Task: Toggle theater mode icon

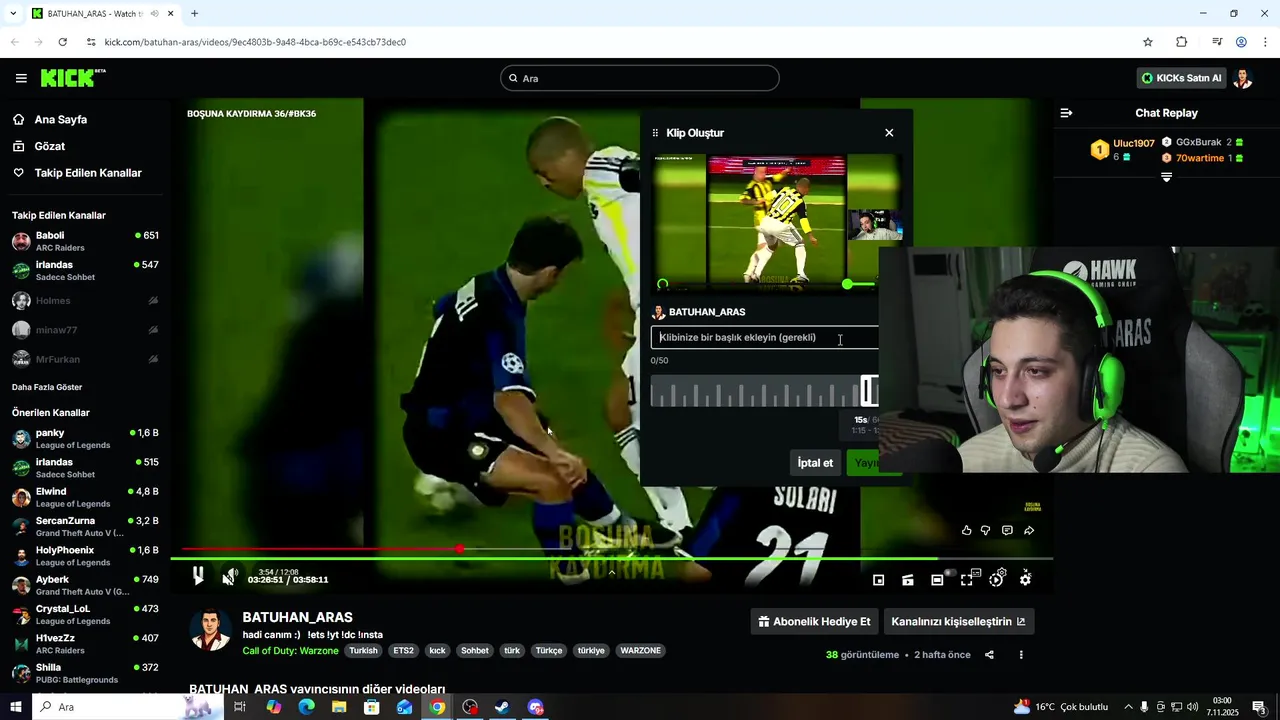Action: [x=937, y=580]
